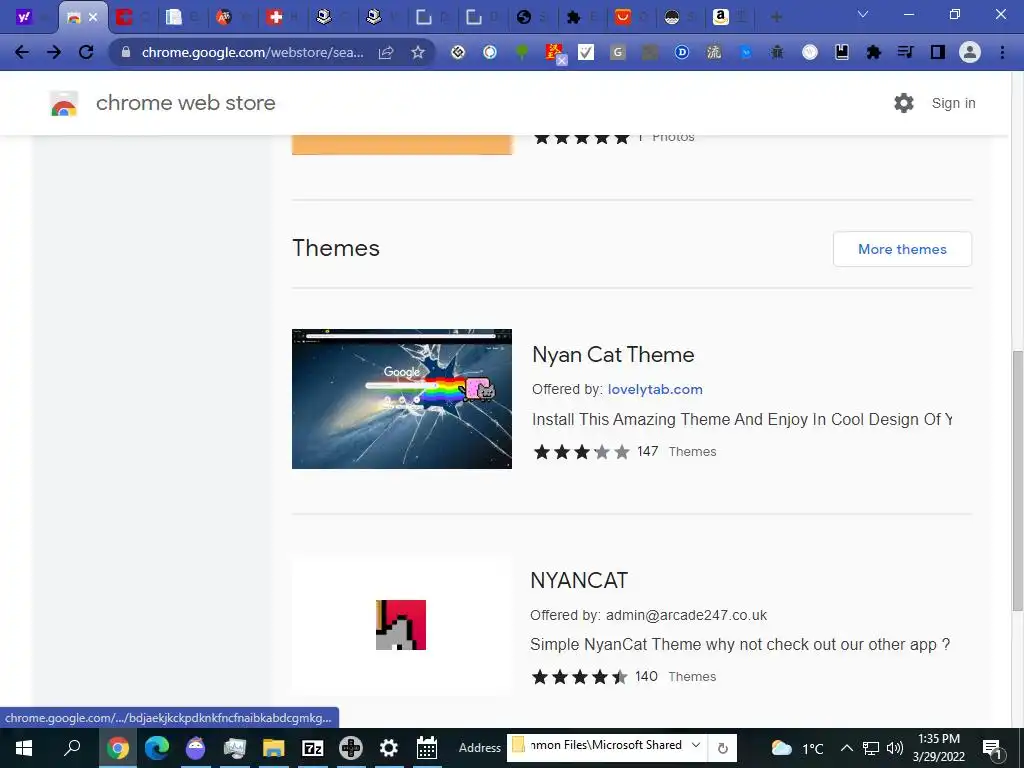Switch to the puzzle-piece extensions tab
Viewport: 1024px width, 768px height.
click(573, 17)
